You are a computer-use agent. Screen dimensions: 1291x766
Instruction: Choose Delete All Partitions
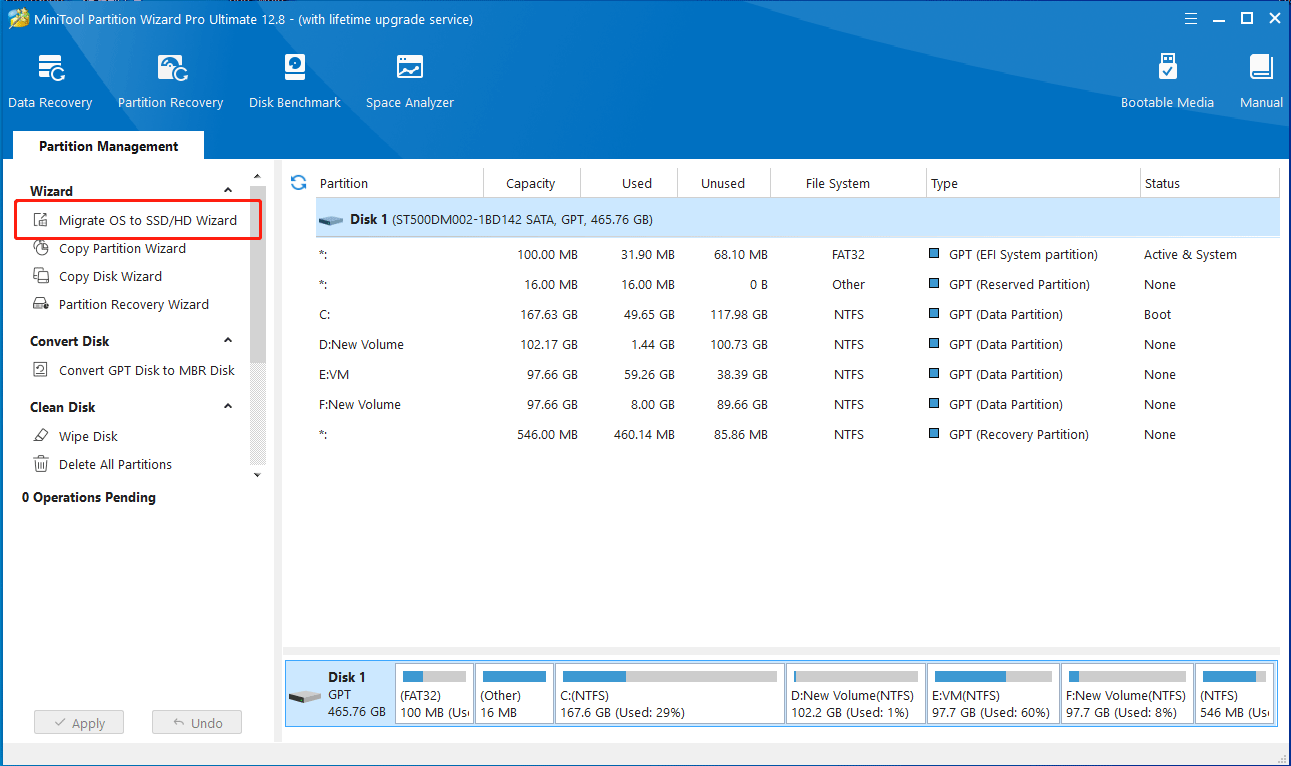pos(115,464)
